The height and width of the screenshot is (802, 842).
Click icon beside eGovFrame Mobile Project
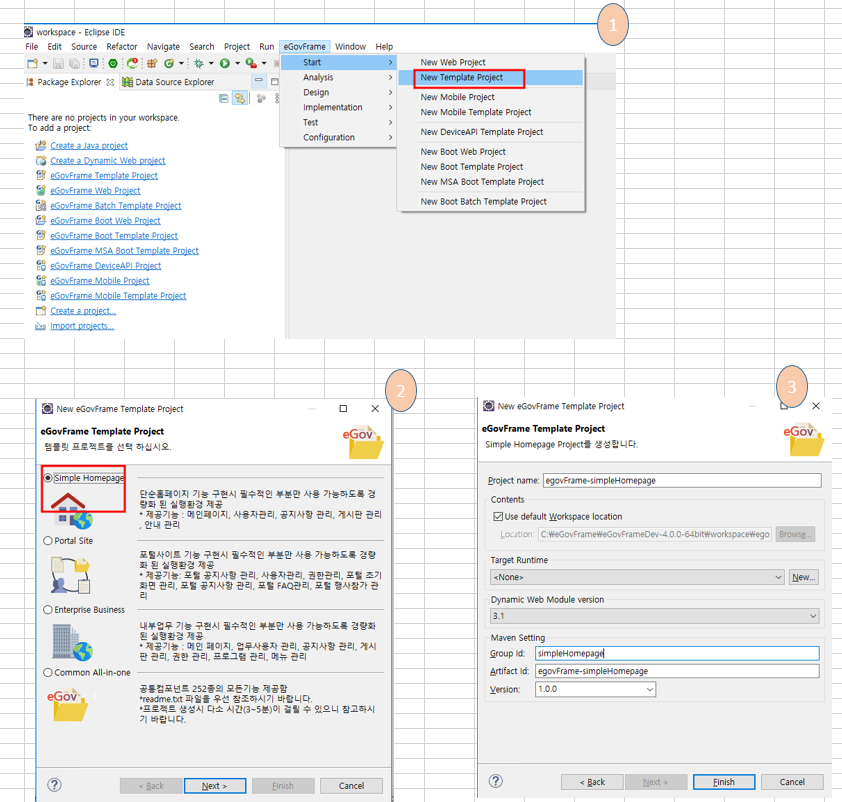click(41, 280)
